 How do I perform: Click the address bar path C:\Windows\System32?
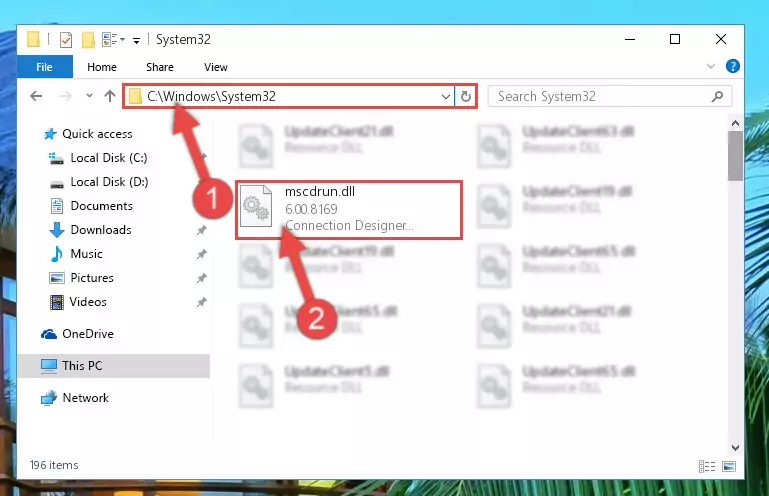[x=211, y=96]
